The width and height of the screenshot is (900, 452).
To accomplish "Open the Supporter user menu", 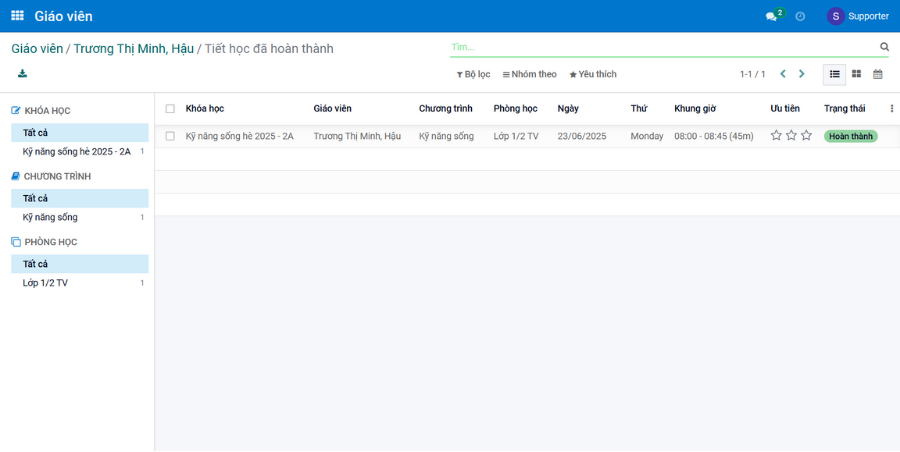I will pos(857,16).
